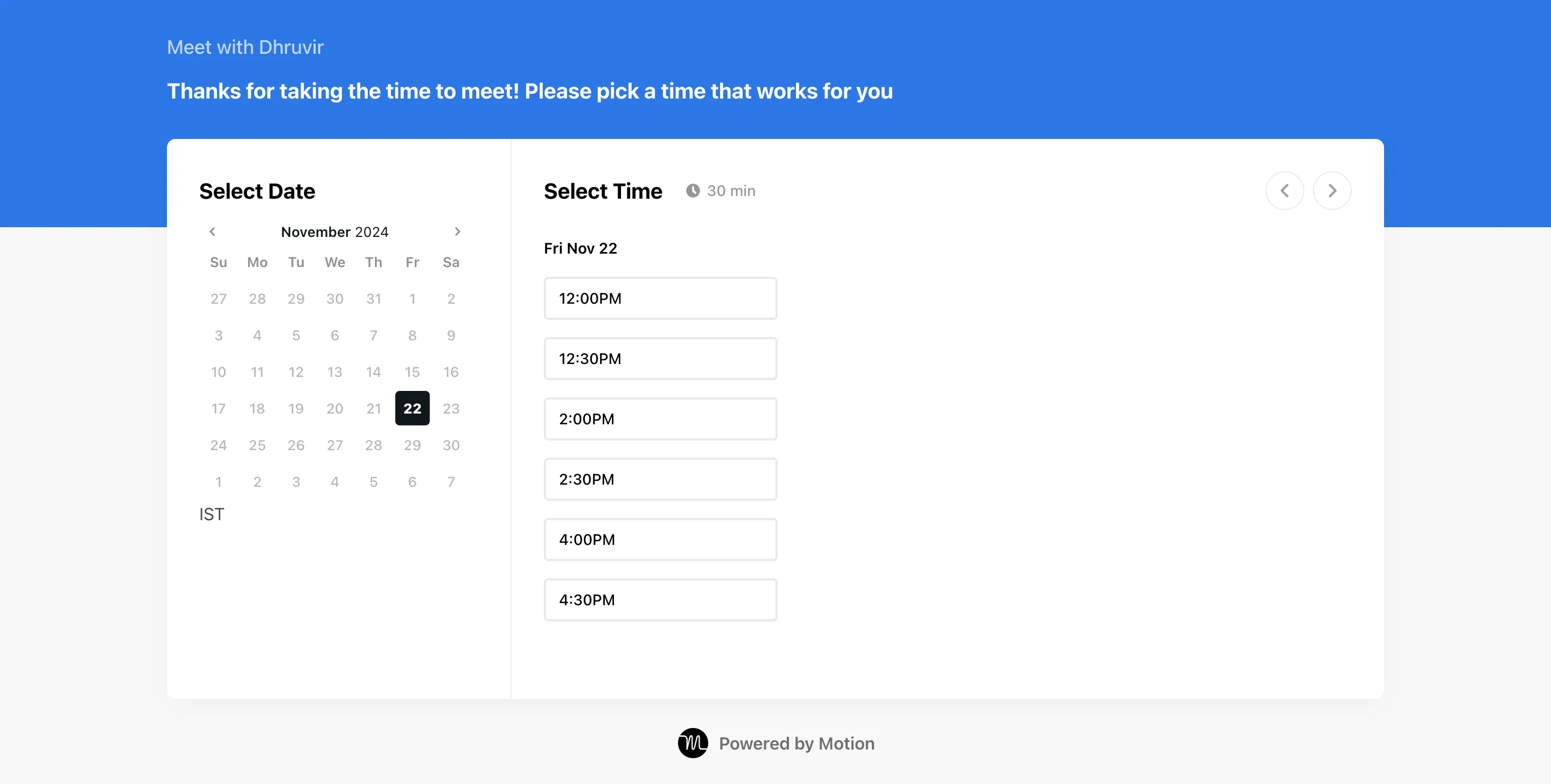1551x784 pixels.
Task: Select Saturday November 23
Action: coord(451,408)
